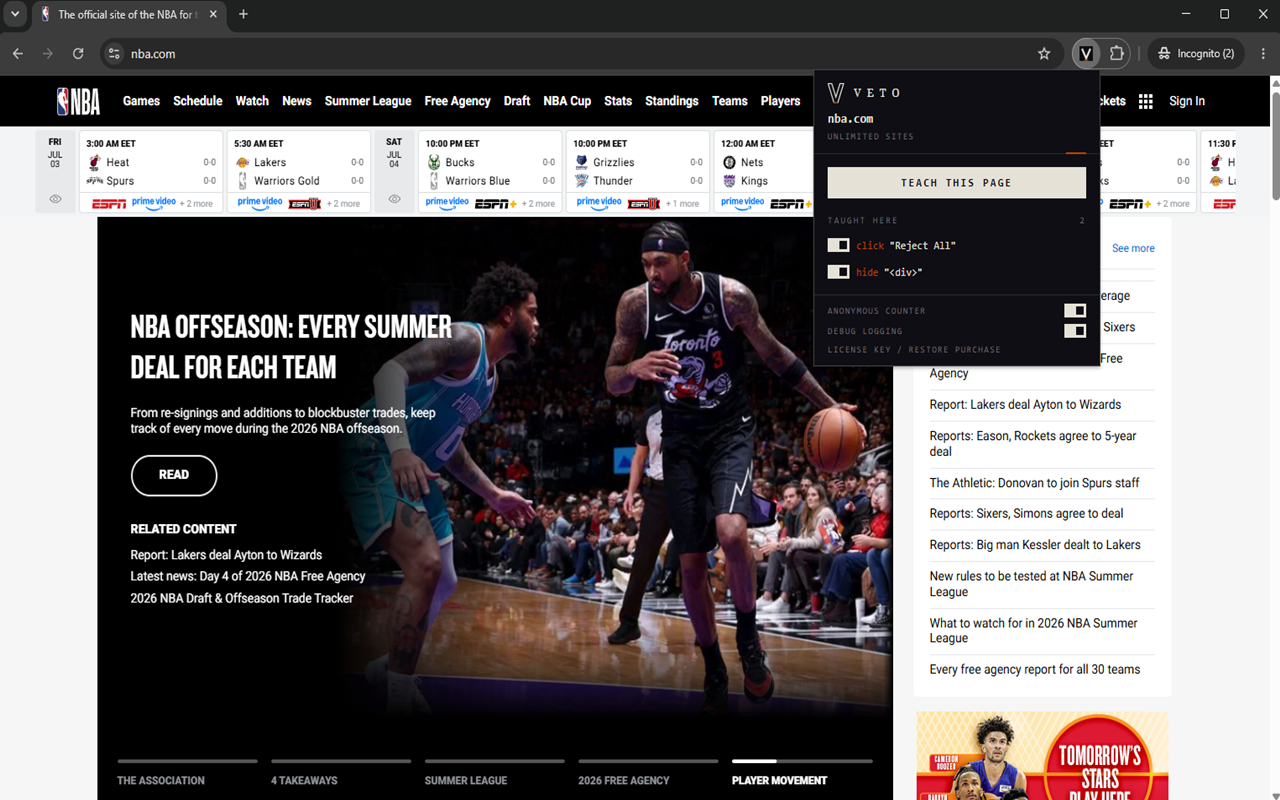Viewport: 1280px width, 800px height.
Task: Open the Players menu item
Action: 780,101
